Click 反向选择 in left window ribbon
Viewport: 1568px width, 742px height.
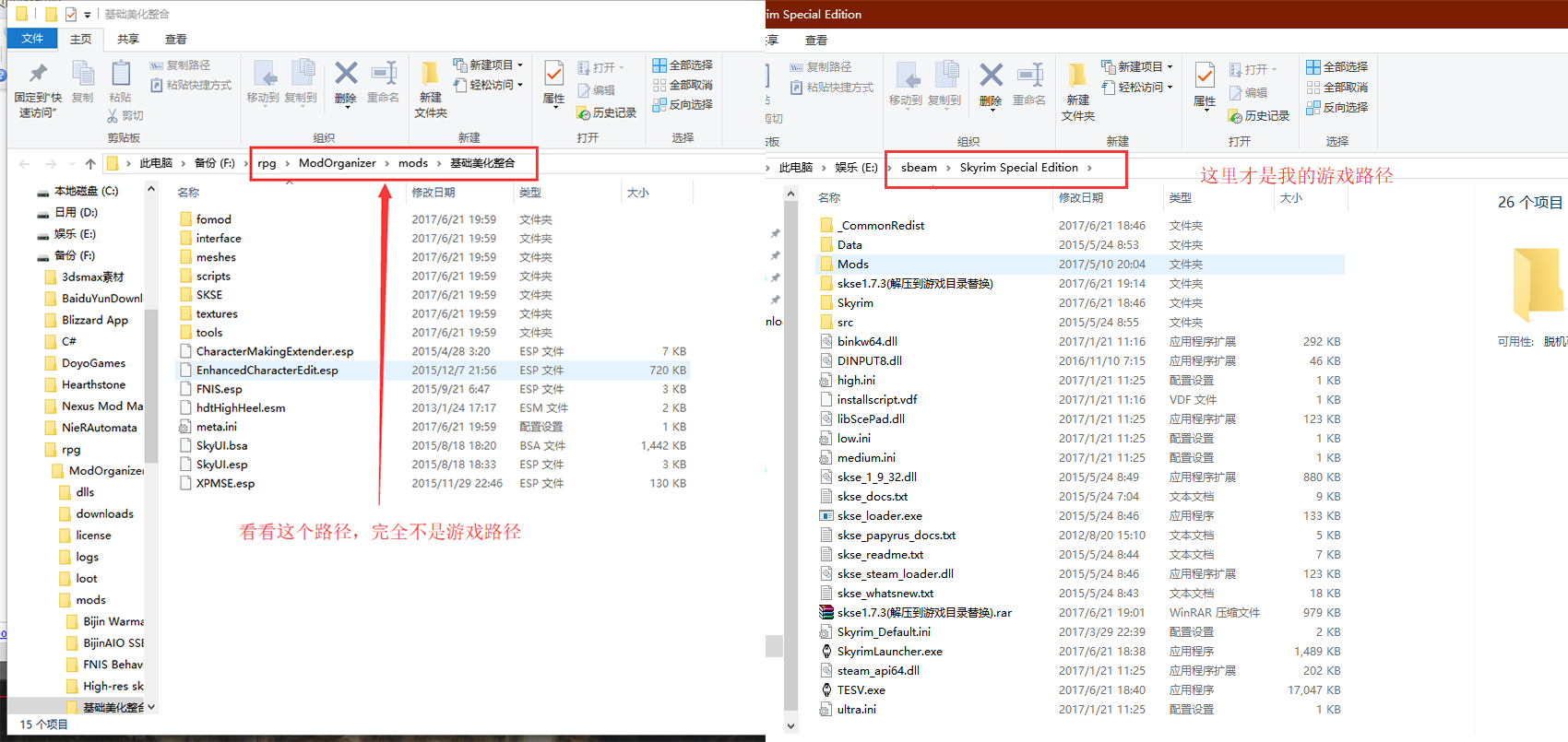(683, 104)
